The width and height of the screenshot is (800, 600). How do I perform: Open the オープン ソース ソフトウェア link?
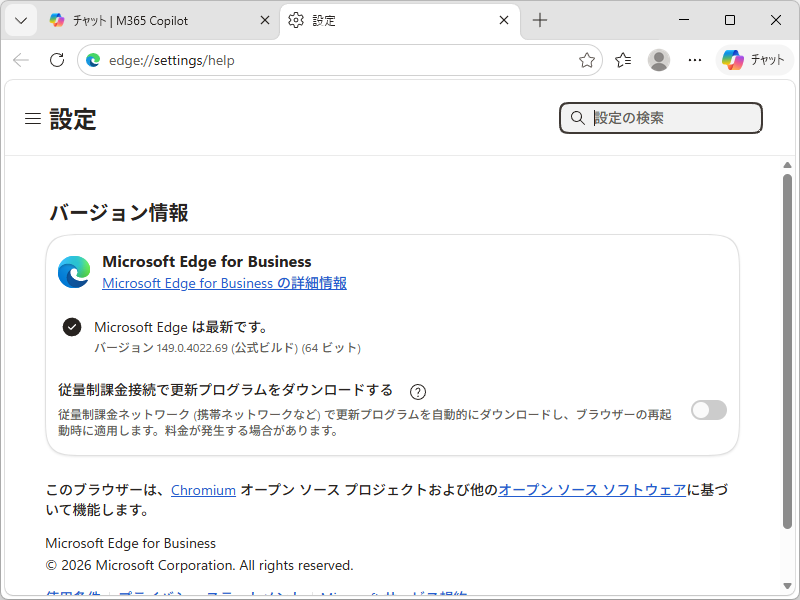tap(592, 490)
